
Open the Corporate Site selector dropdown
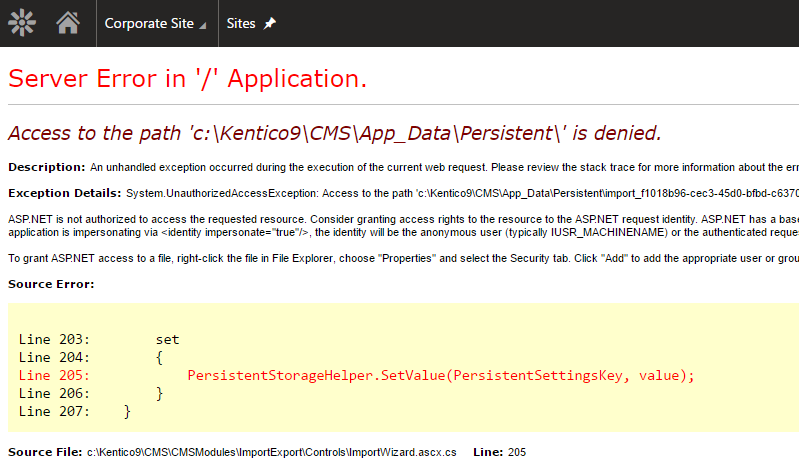pyautogui.click(x=155, y=23)
